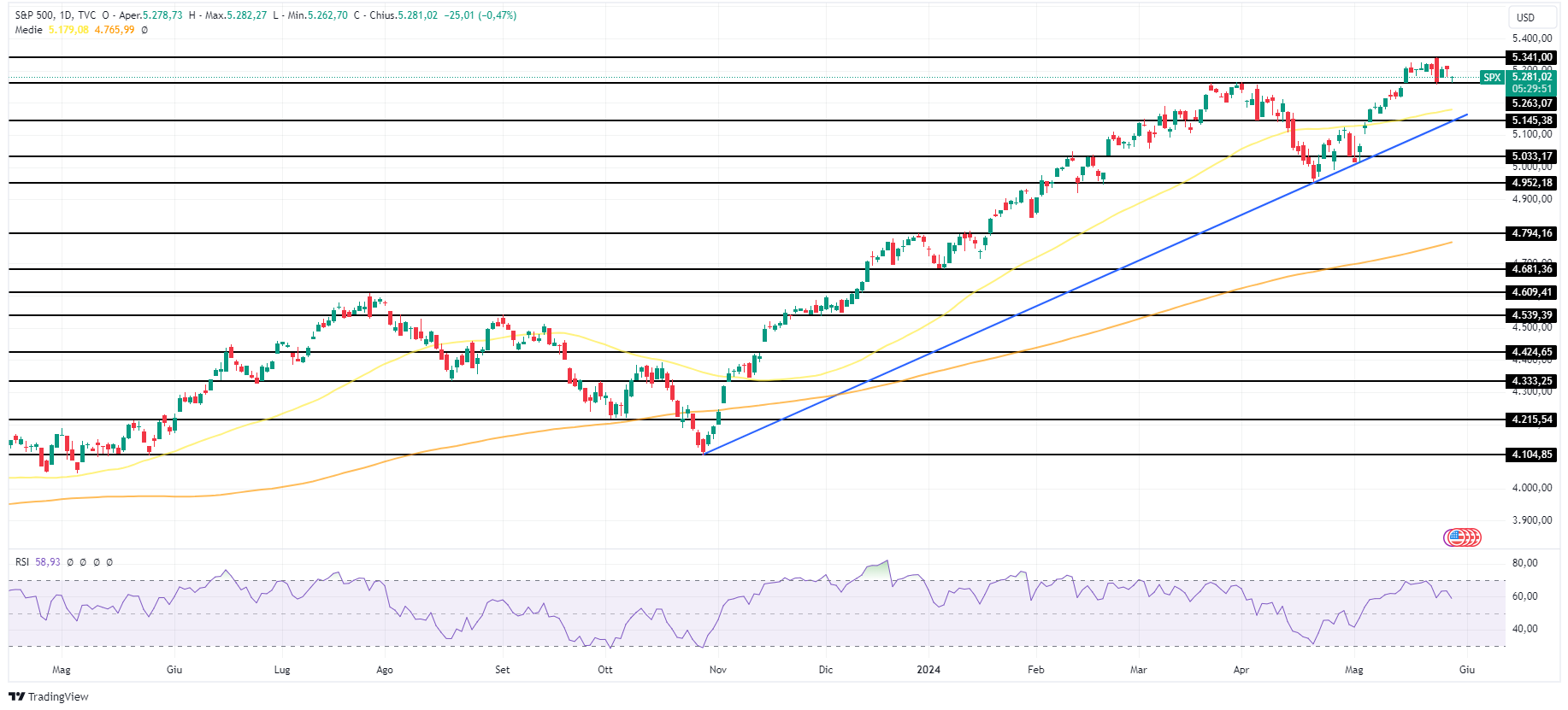Select the 4.609,41 horizontal level label
The image size is (1568, 710).
pos(1531,292)
